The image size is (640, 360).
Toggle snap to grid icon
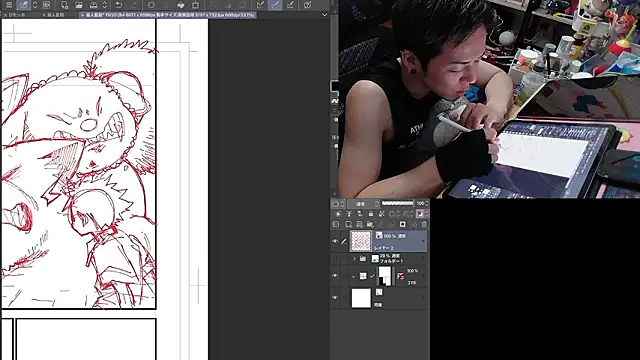click(x=290, y=5)
